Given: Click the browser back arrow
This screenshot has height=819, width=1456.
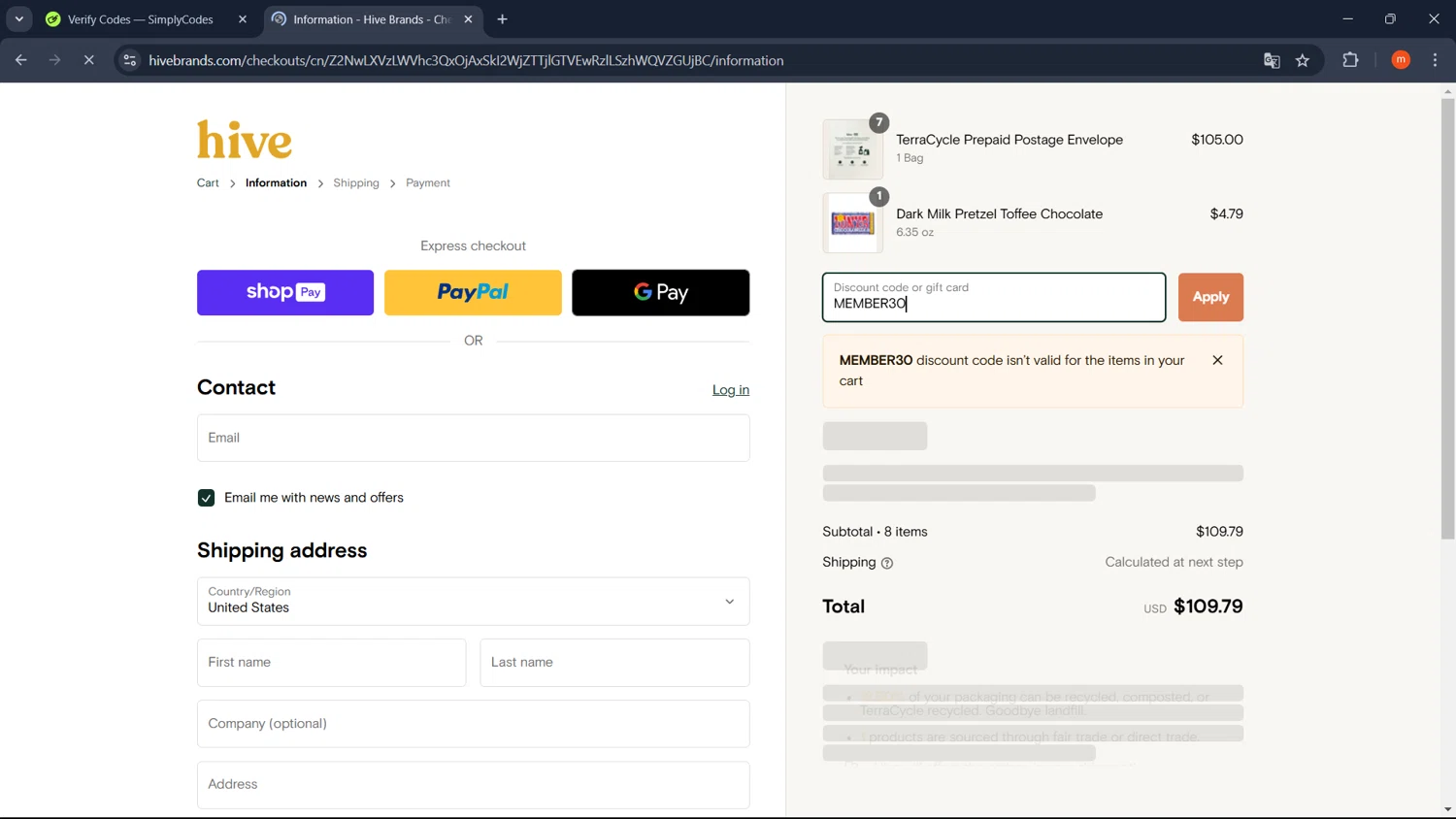Looking at the screenshot, I should coord(20,60).
